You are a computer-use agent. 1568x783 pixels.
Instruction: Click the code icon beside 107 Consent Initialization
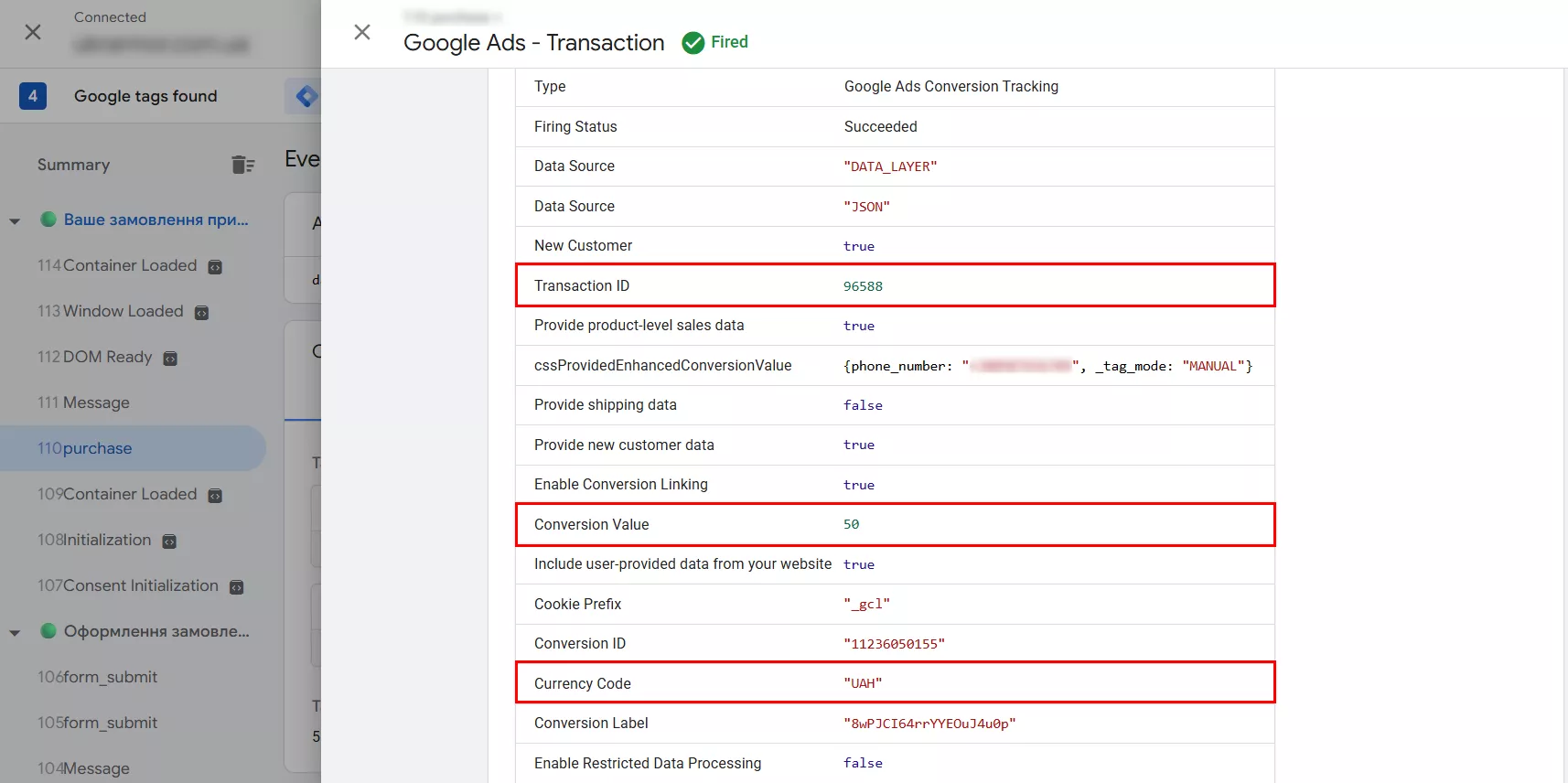[236, 587]
